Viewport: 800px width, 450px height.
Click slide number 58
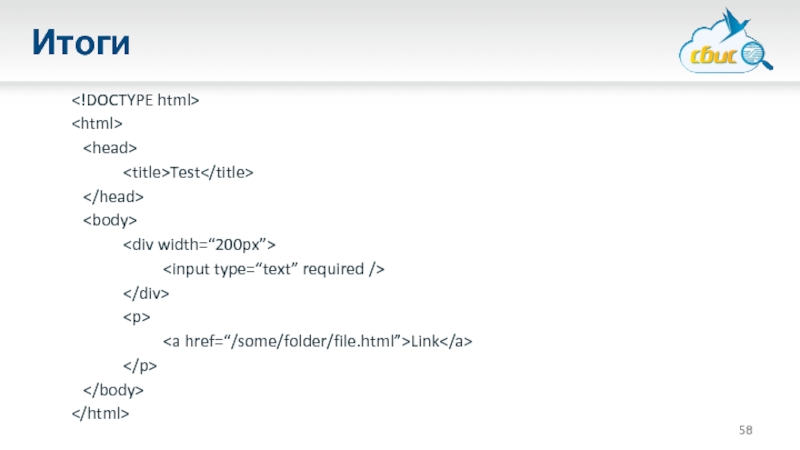point(746,430)
